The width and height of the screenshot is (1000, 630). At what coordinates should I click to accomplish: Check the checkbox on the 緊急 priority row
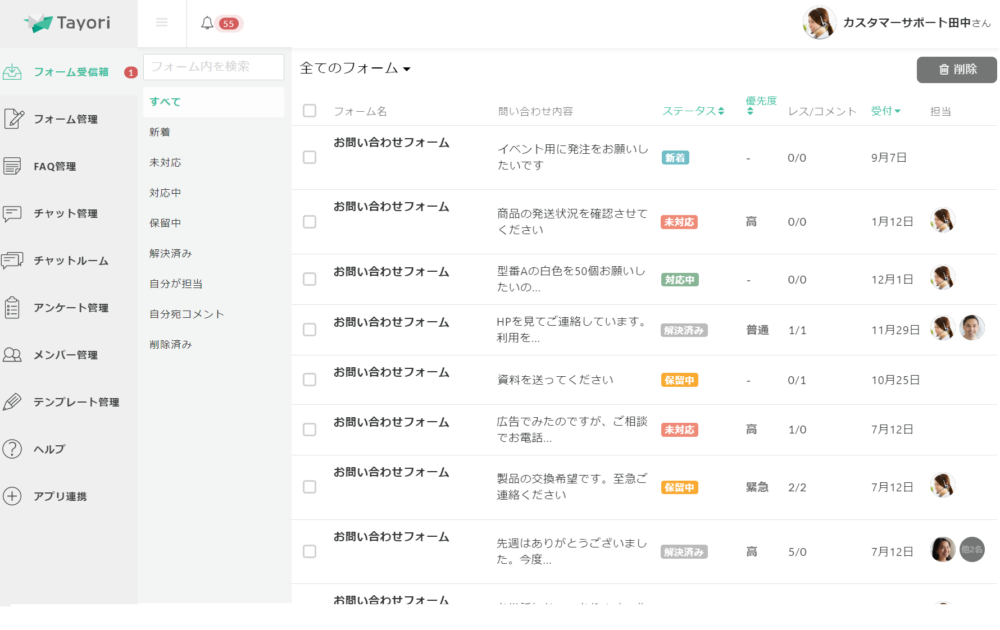click(x=310, y=487)
